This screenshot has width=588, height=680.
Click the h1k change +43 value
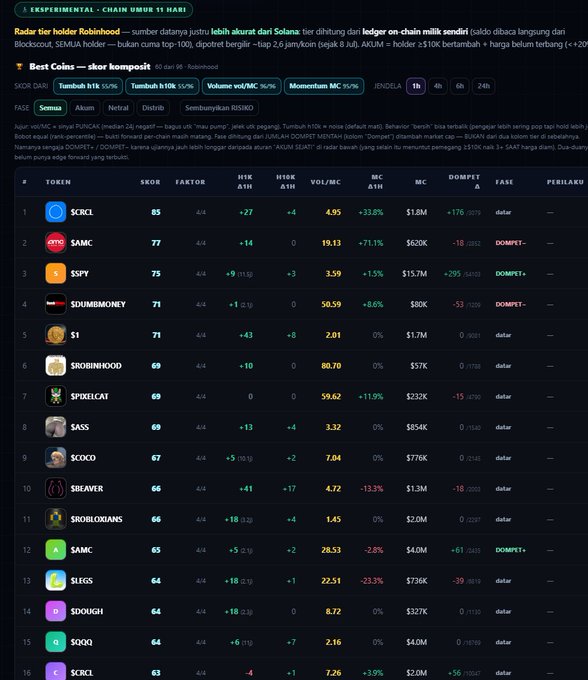tap(246, 335)
